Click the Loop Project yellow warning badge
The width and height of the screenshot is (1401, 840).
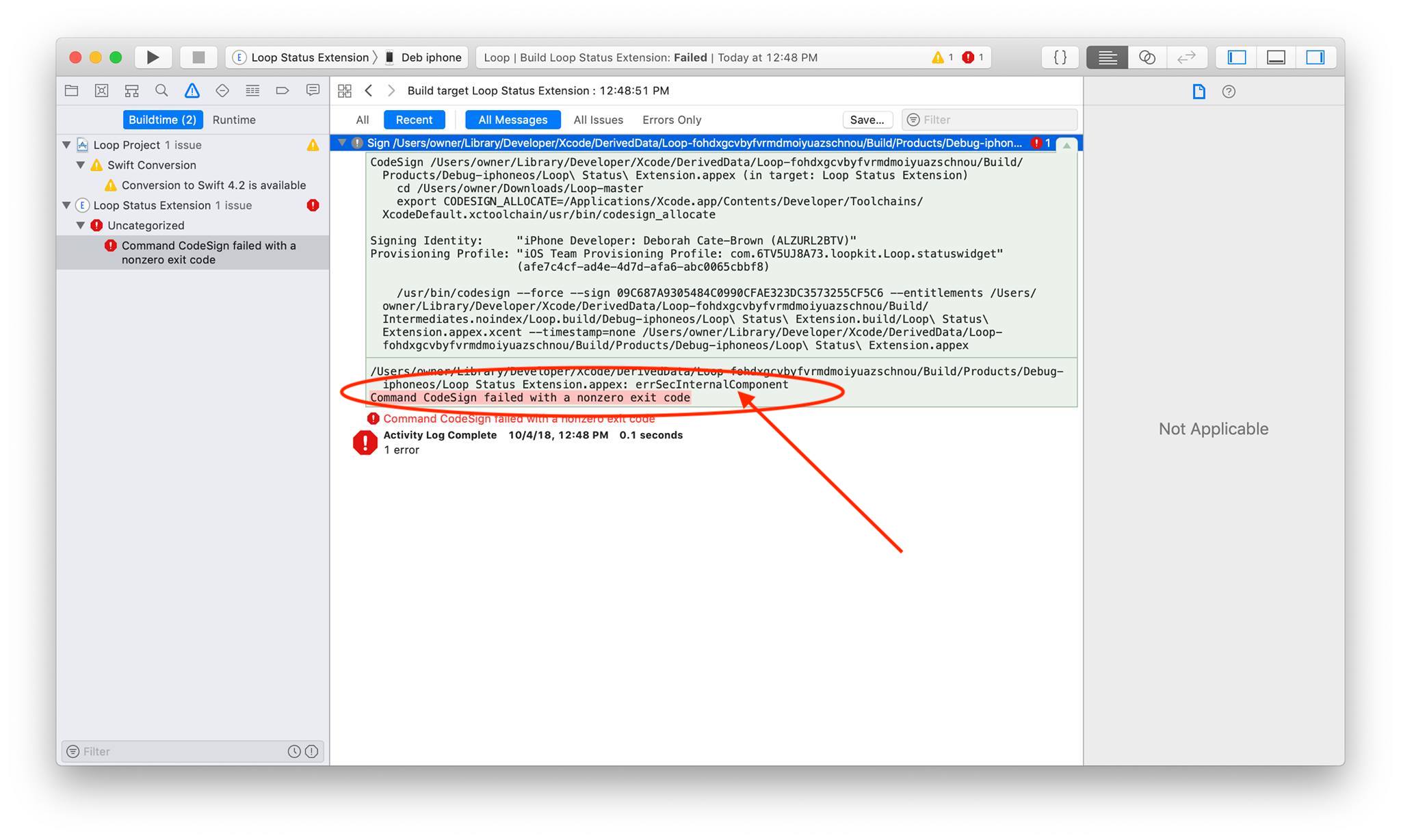point(313,145)
